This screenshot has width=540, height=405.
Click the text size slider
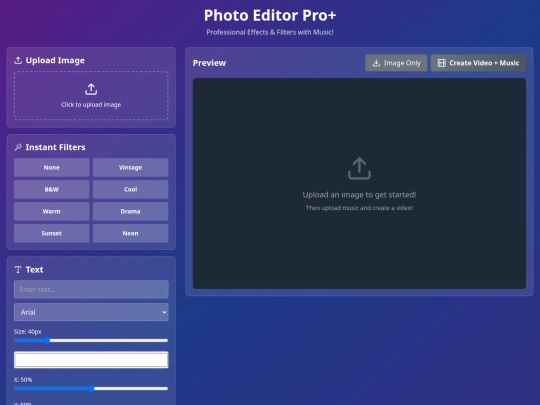[91, 341]
